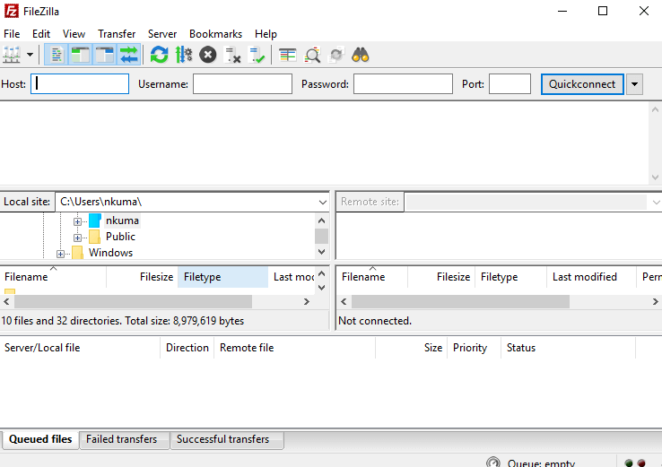Open the Site Manager dropdown arrow
The width and height of the screenshot is (662, 467).
pos(30,55)
